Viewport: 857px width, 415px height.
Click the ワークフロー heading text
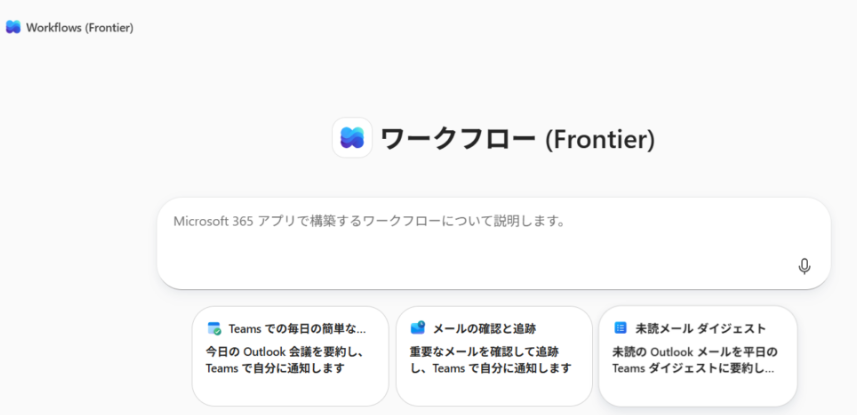[x=458, y=139]
